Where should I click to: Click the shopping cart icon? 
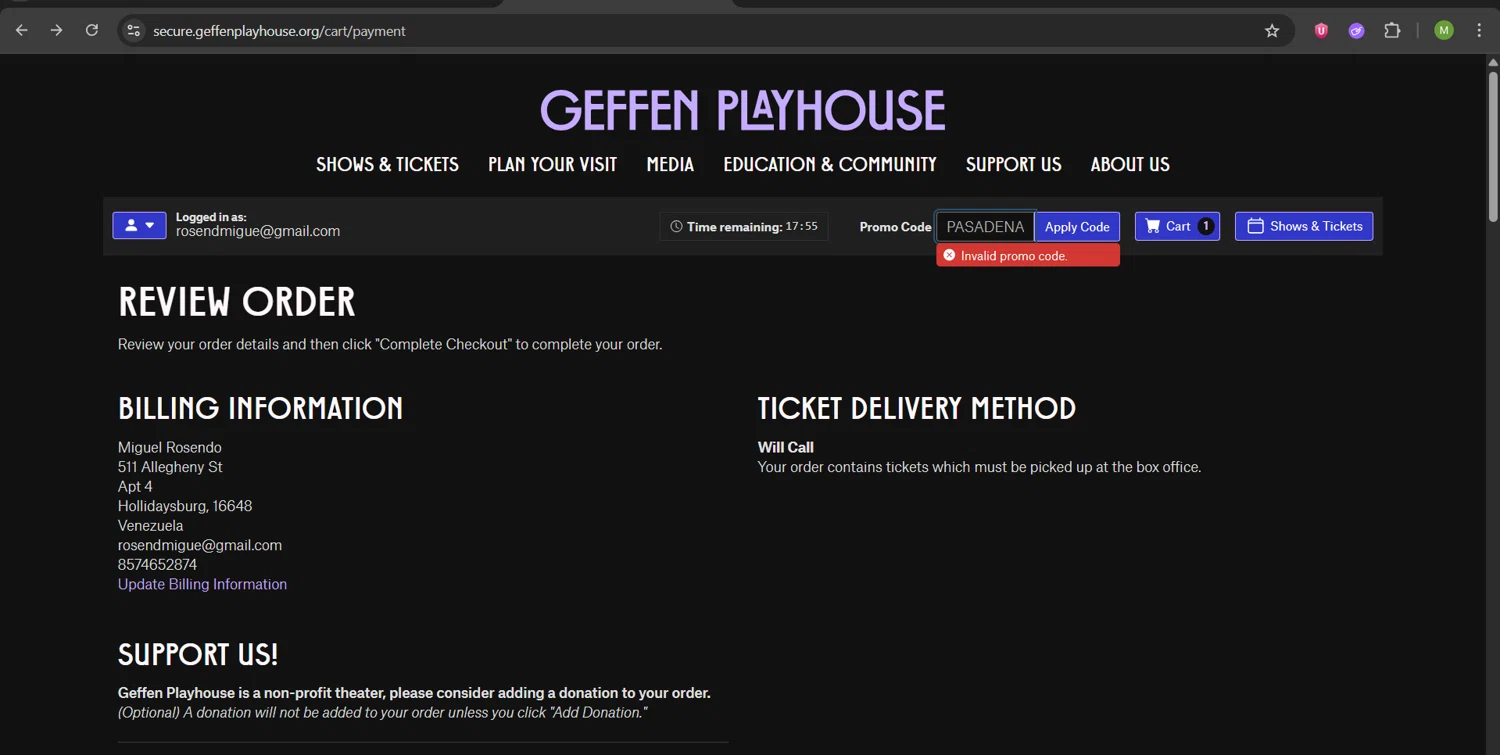click(1153, 226)
